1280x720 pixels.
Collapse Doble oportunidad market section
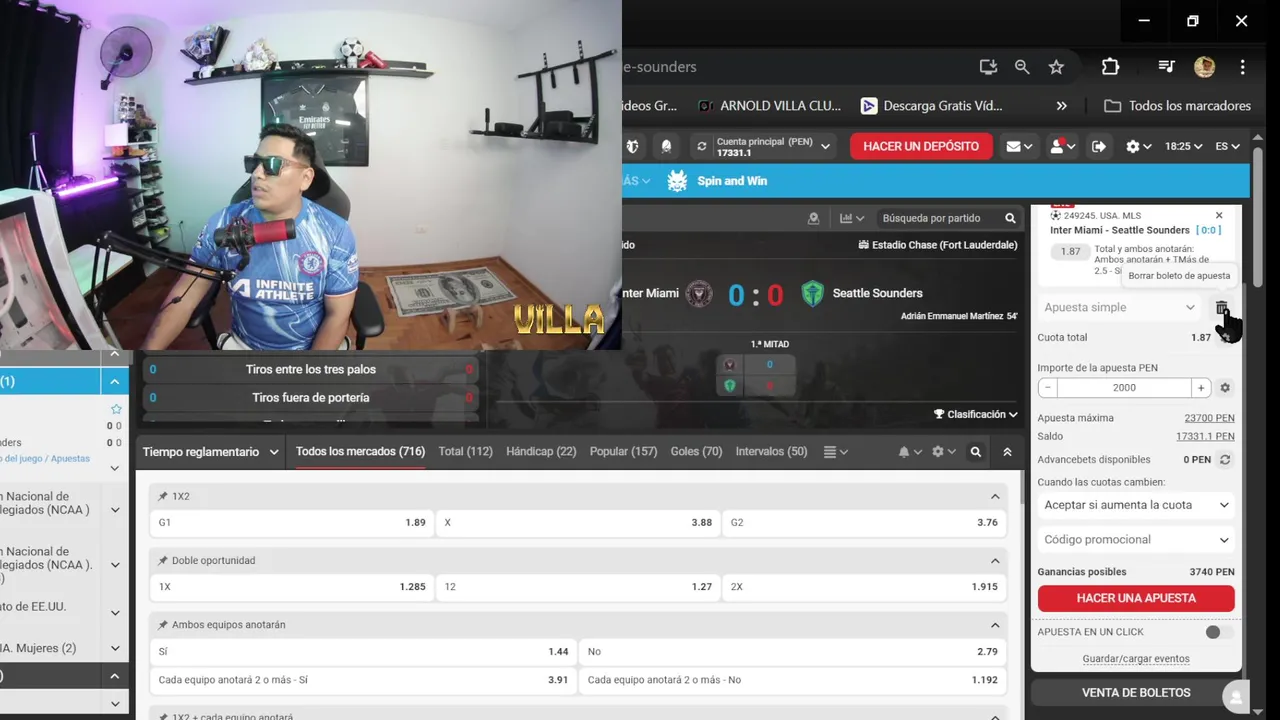pos(995,560)
